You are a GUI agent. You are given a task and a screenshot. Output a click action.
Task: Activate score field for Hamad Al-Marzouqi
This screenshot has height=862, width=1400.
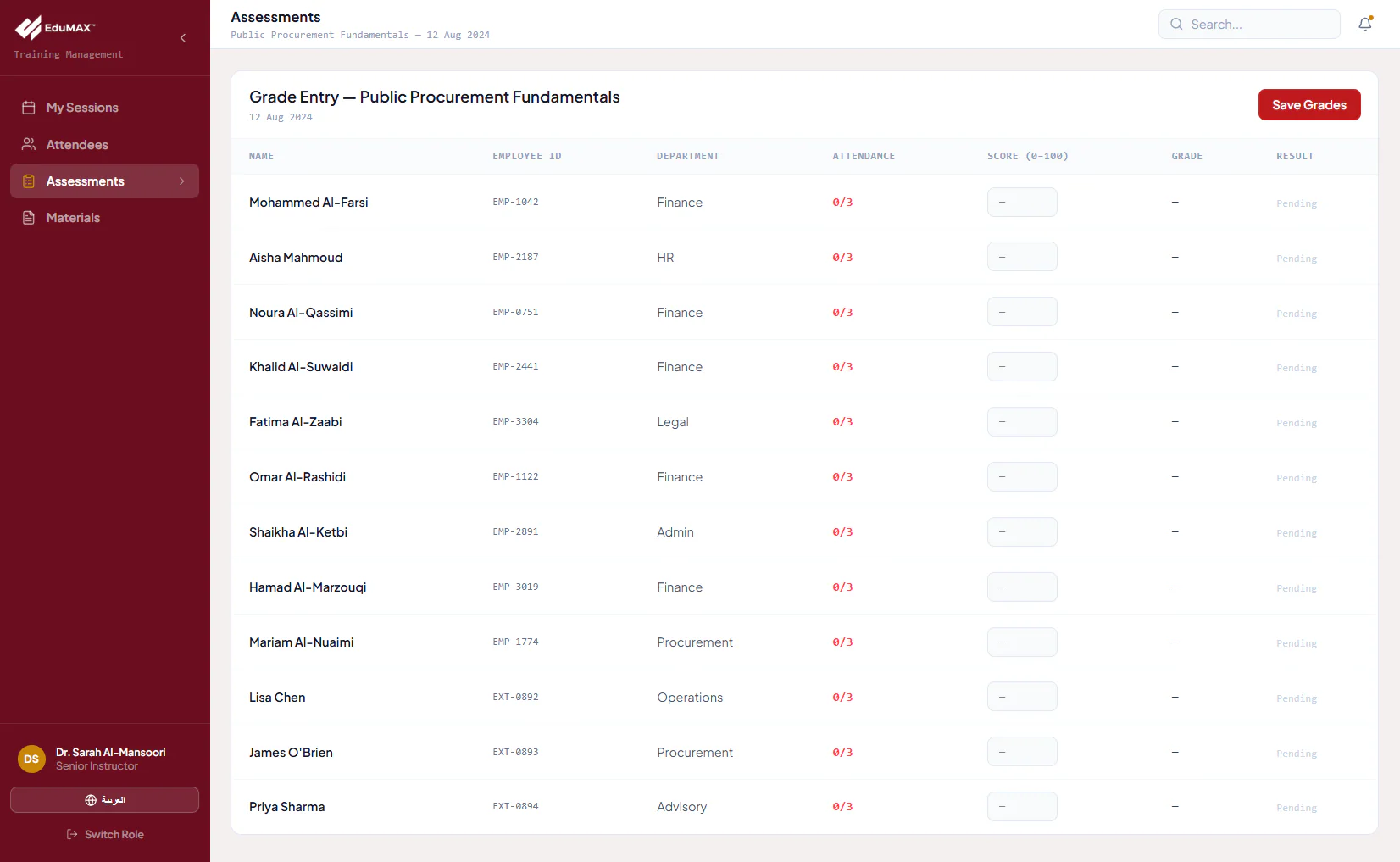1022,587
